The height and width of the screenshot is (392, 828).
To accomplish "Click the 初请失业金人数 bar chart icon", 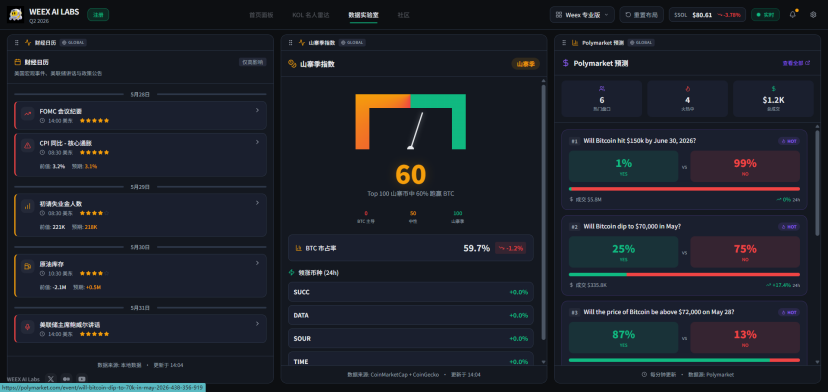I will point(27,207).
